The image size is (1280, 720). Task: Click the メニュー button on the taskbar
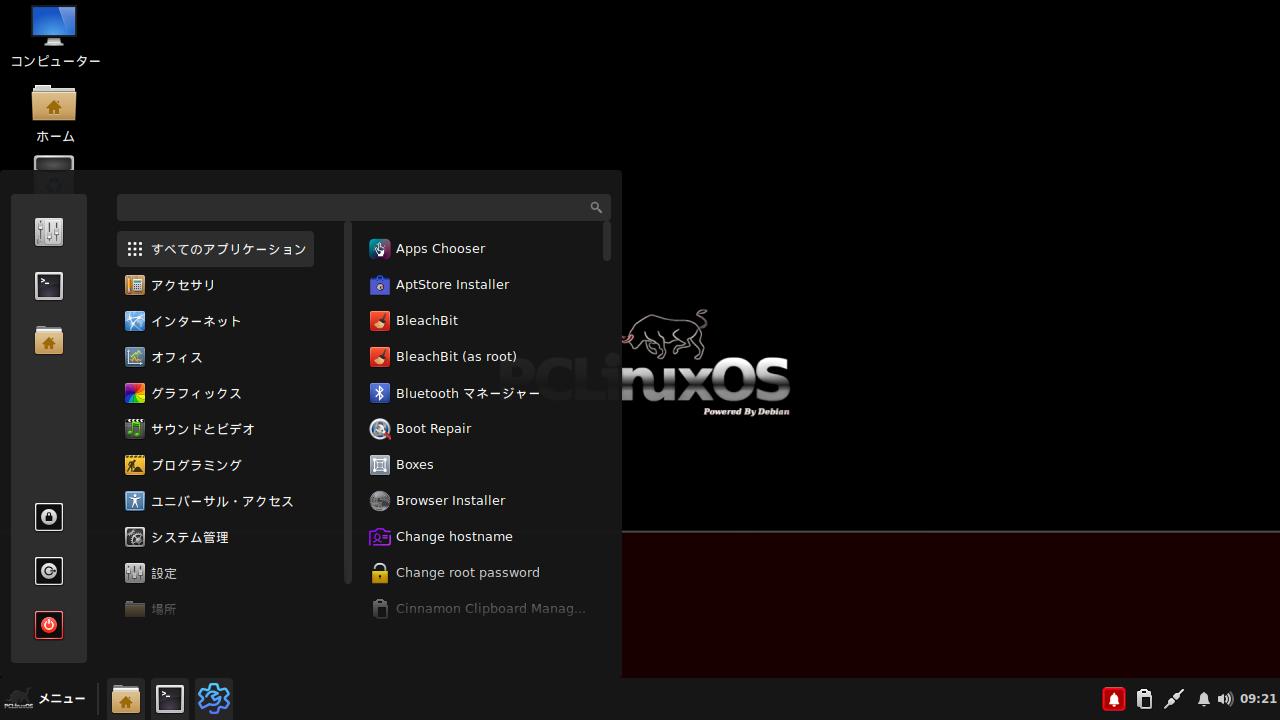click(46, 699)
